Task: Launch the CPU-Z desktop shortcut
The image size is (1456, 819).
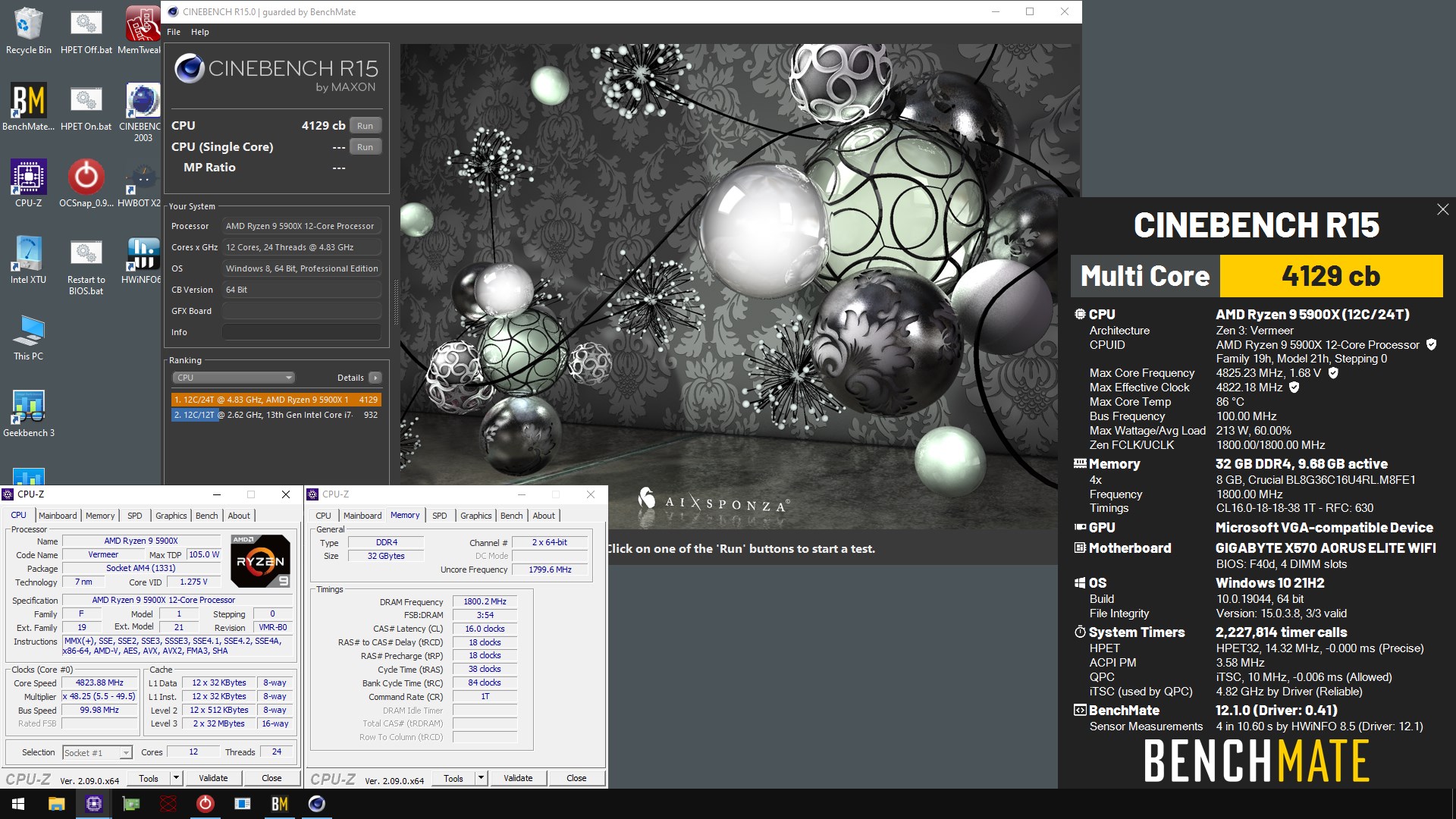Action: [28, 183]
